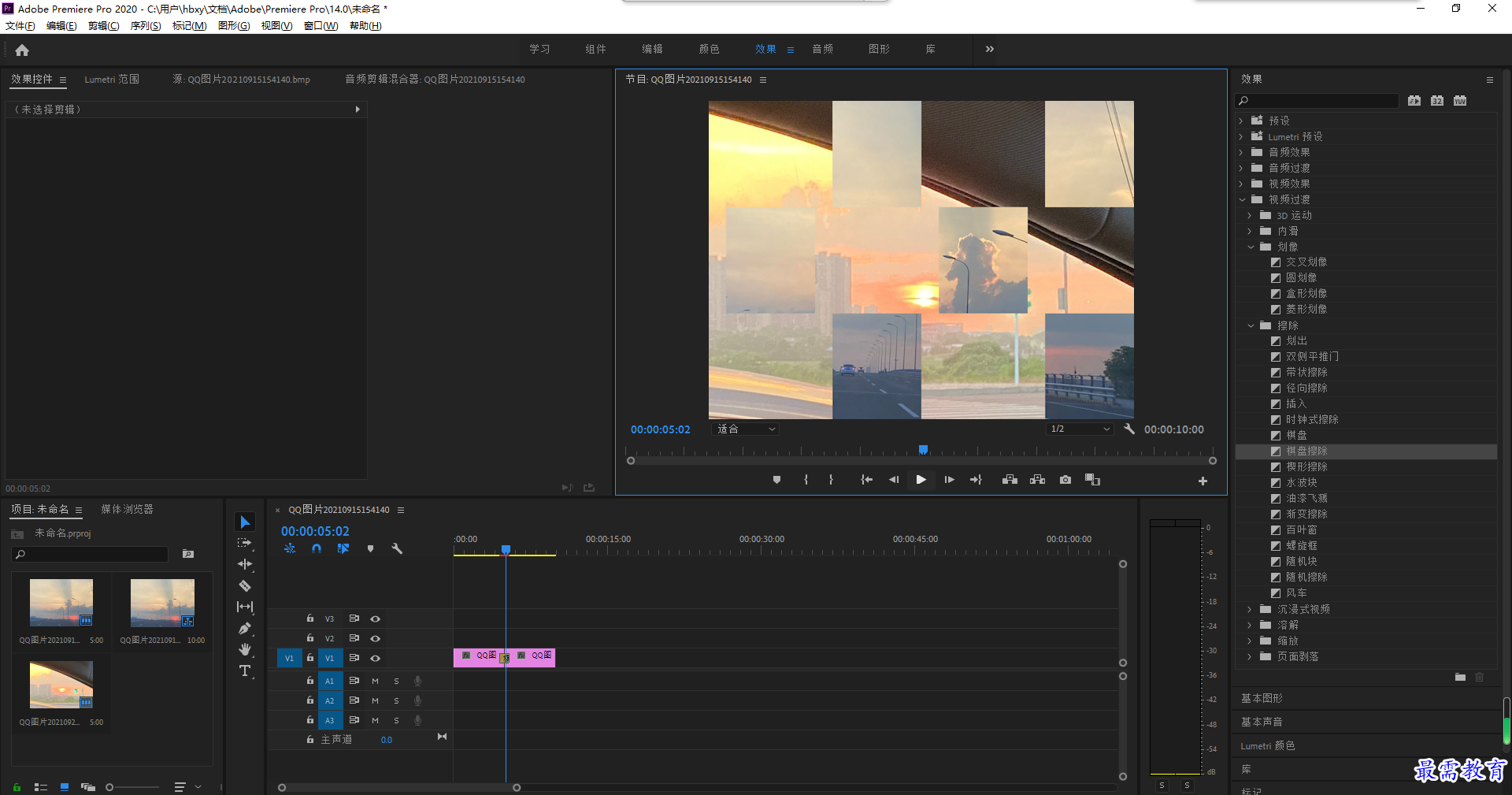Add marker in timeline panel

click(370, 548)
